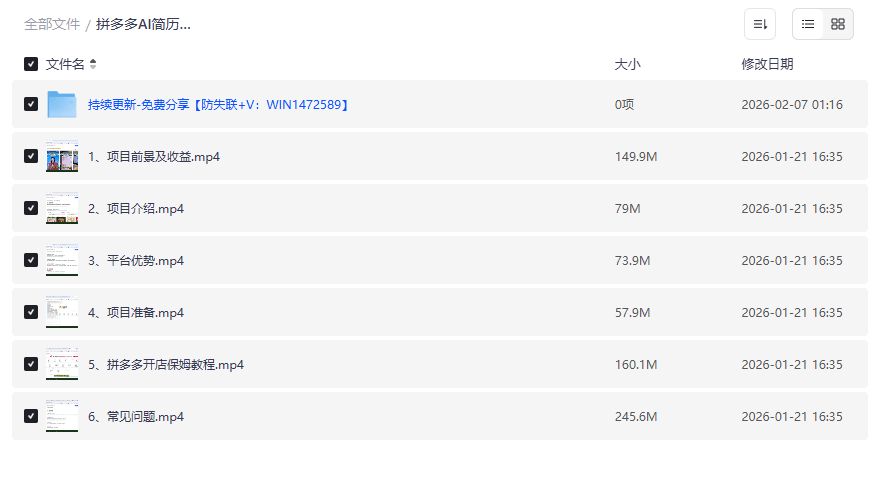This screenshot has height=495, width=878.
Task: Toggle the select-all checkbox in header
Action: click(x=31, y=64)
